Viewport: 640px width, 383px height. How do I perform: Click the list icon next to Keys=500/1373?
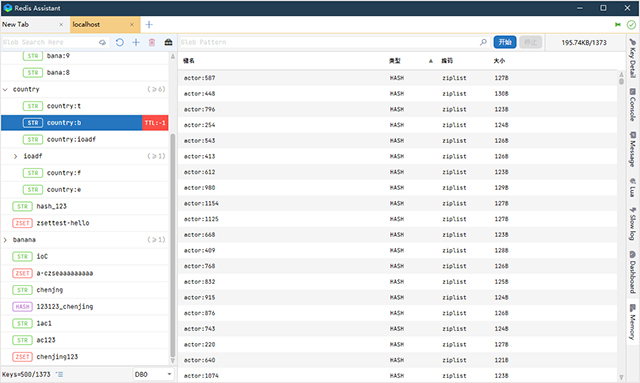click(60, 374)
